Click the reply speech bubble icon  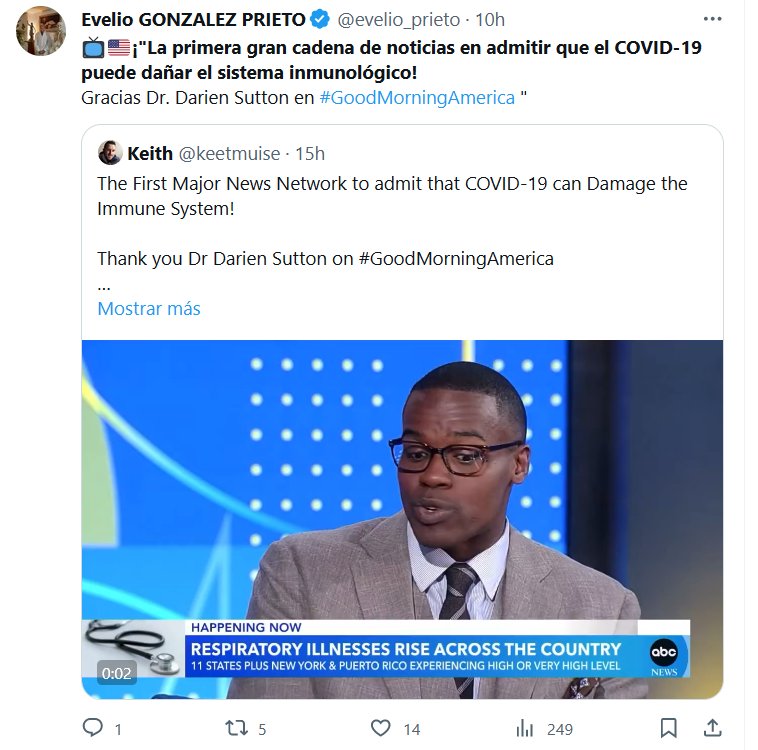point(93,727)
